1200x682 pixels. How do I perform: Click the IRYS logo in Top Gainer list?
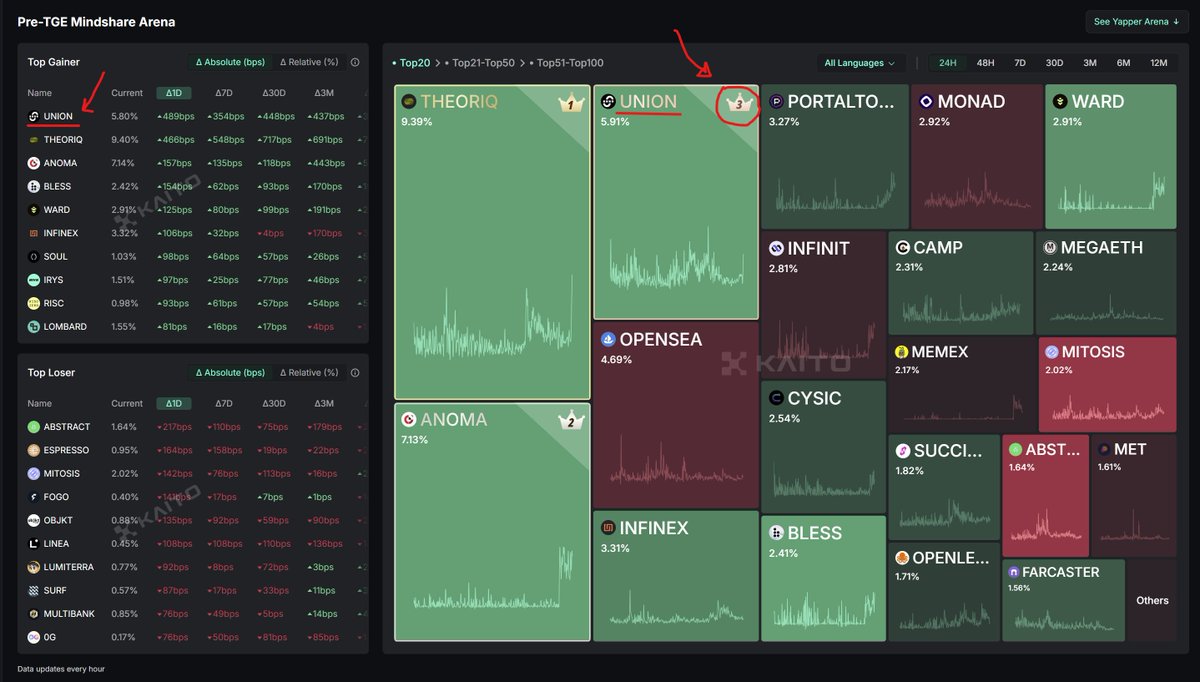(34, 280)
